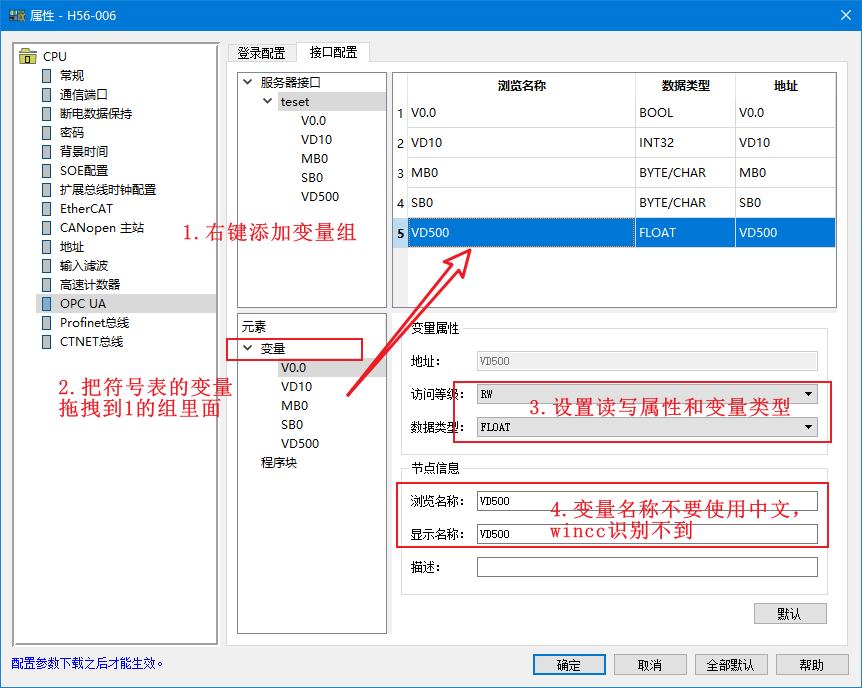Click the CPU folder icon
Image resolution: width=862 pixels, height=688 pixels.
click(x=27, y=56)
